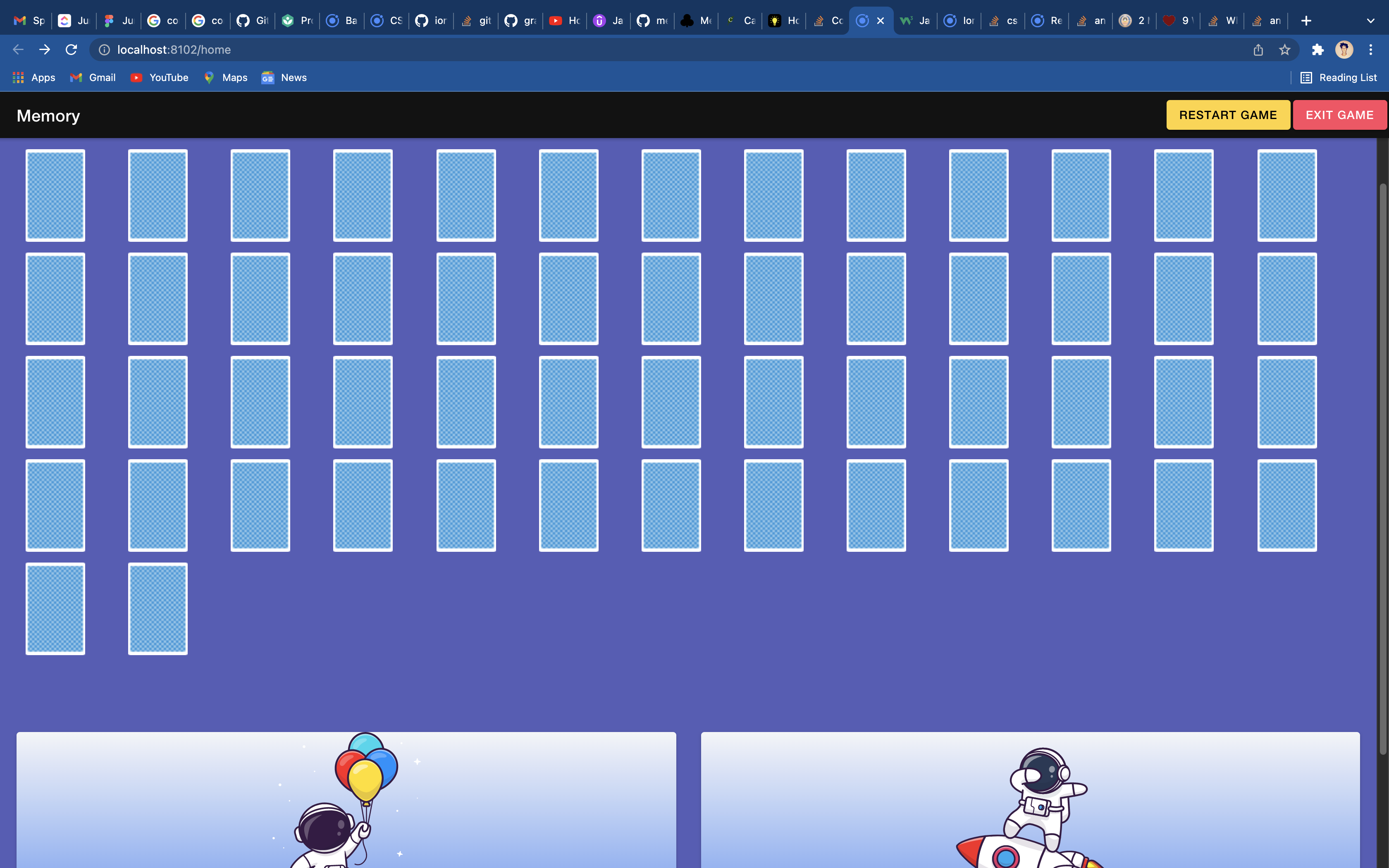
Task: Go forward using the browser forward arrow
Action: 45,50
